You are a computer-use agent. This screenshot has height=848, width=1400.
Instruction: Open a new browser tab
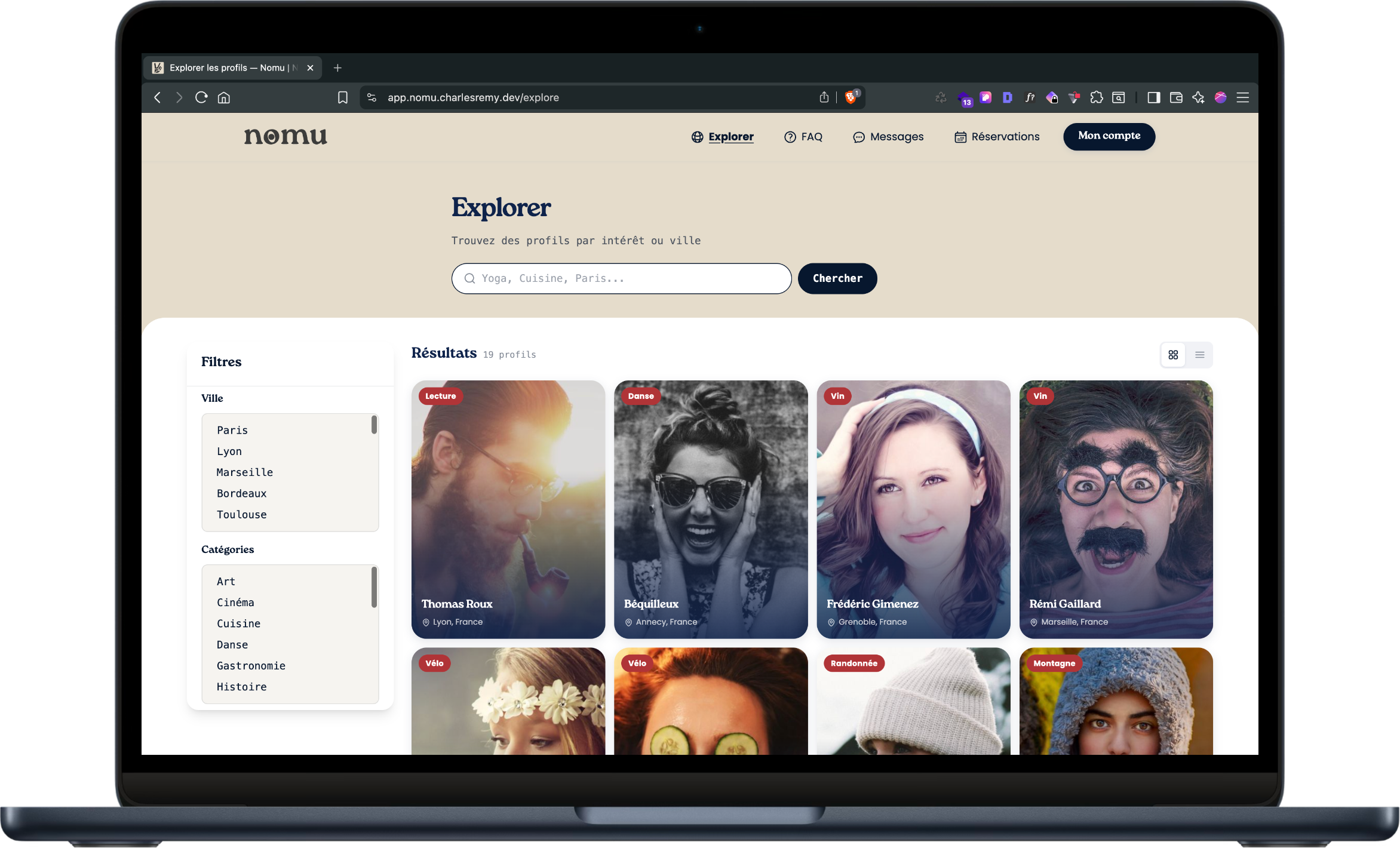click(337, 68)
